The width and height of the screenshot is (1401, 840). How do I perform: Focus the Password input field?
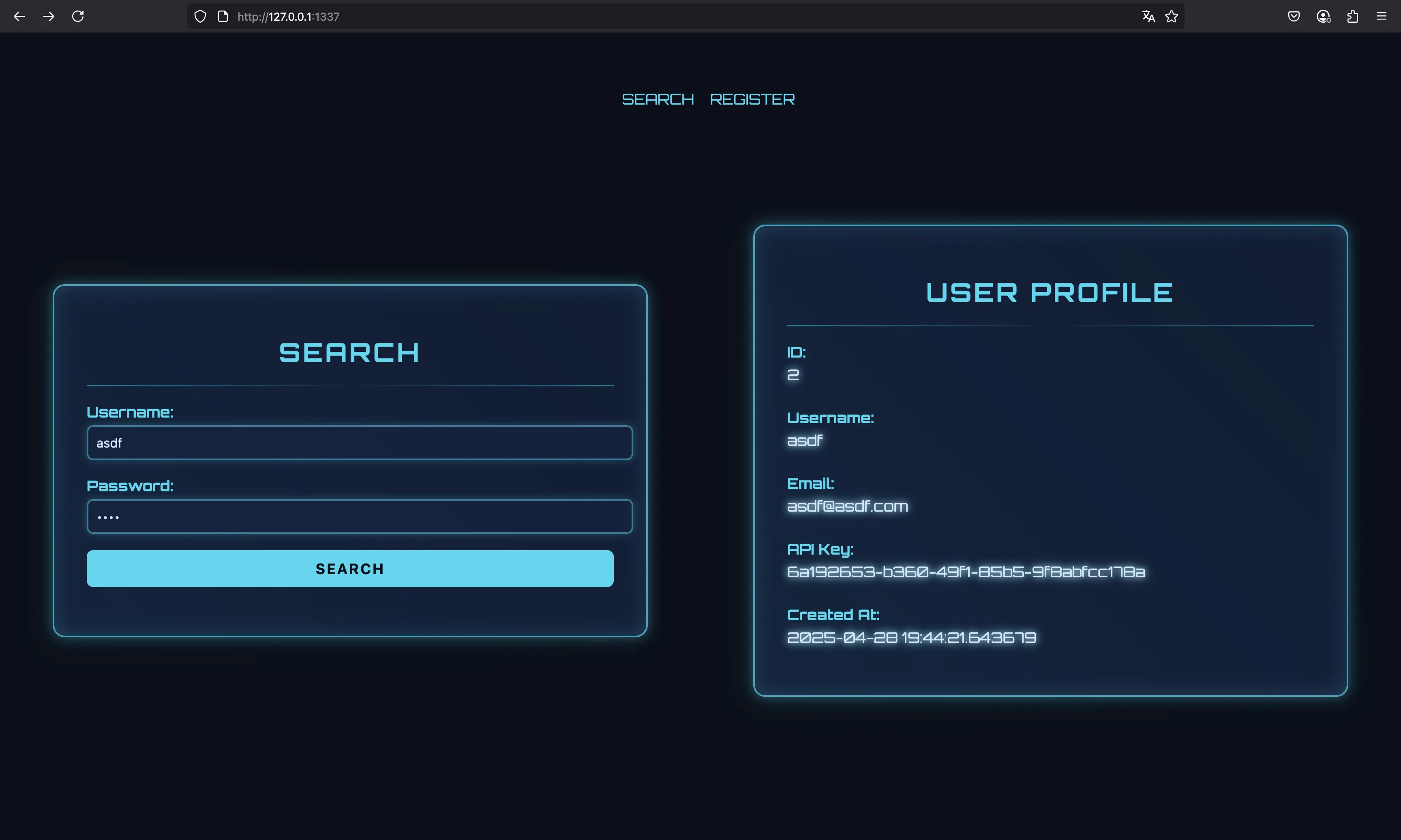click(359, 516)
